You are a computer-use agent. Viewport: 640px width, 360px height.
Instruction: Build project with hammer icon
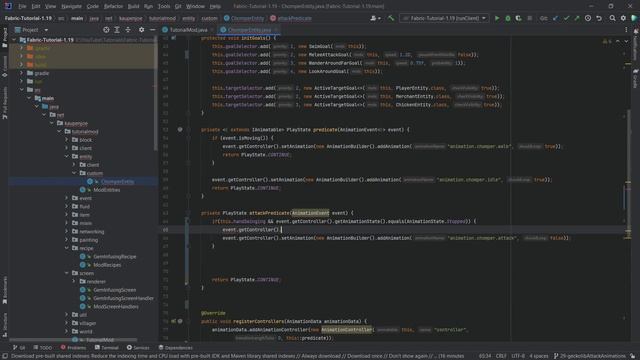pyautogui.click(x=391, y=18)
